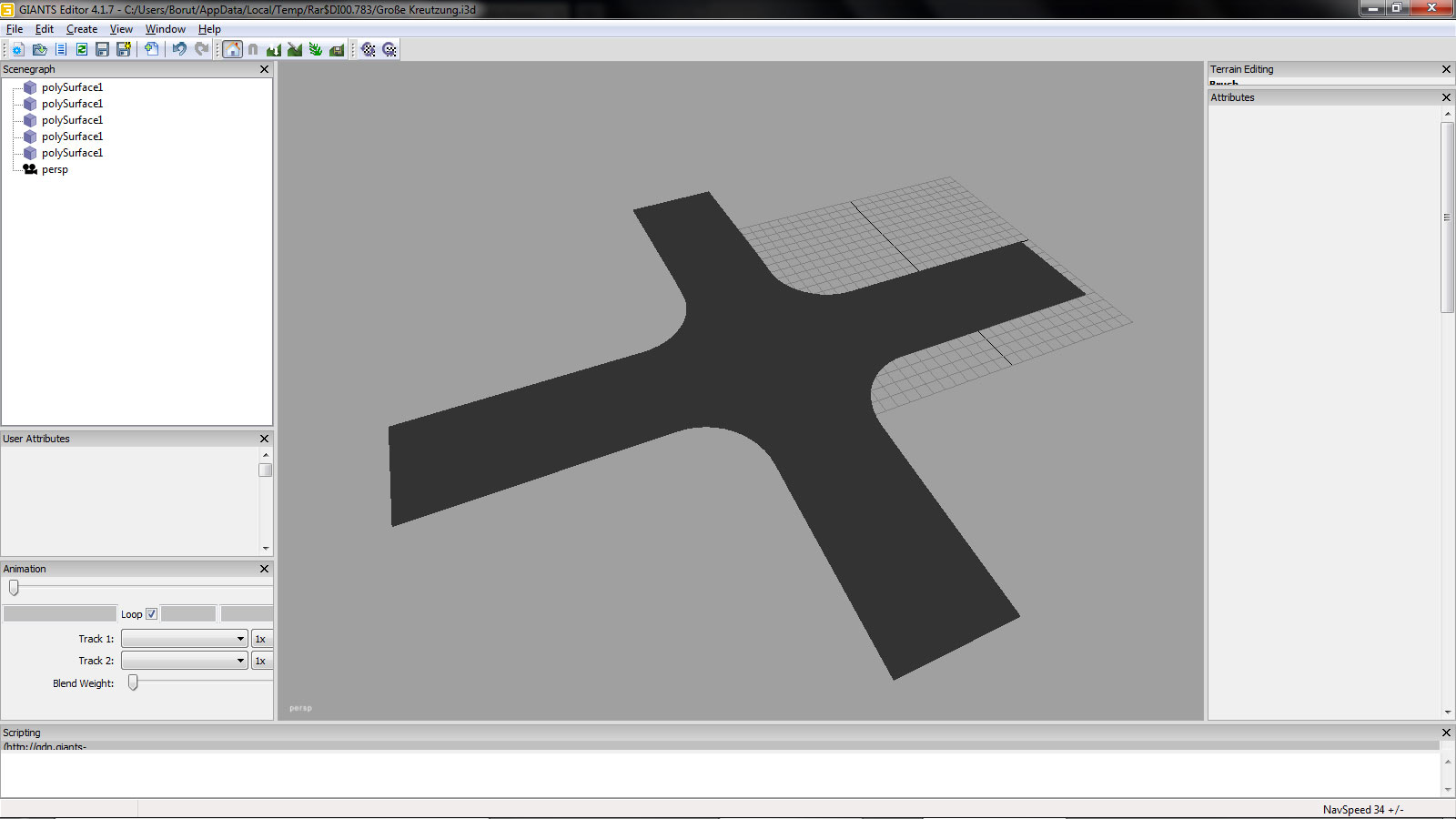Click the Save floppy disk icon
The image size is (1456, 819).
click(x=102, y=49)
